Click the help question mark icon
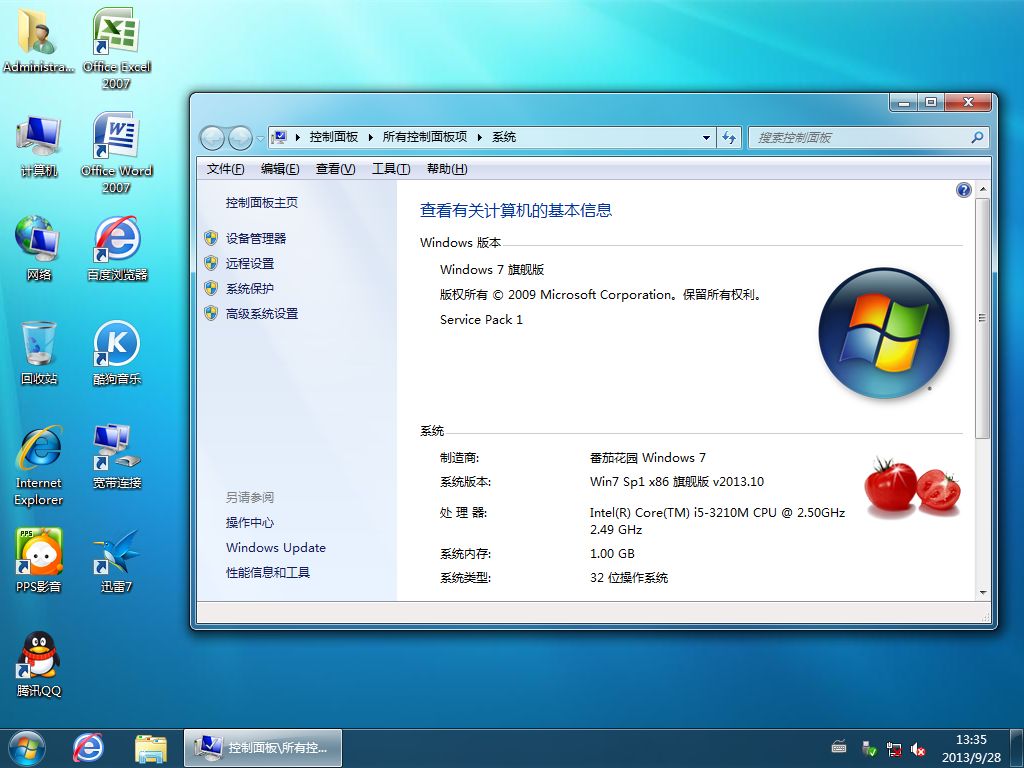1024x768 pixels. coord(963,190)
